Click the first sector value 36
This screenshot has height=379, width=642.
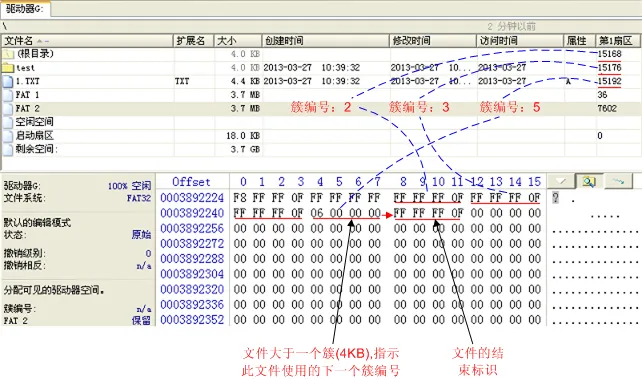coord(602,95)
